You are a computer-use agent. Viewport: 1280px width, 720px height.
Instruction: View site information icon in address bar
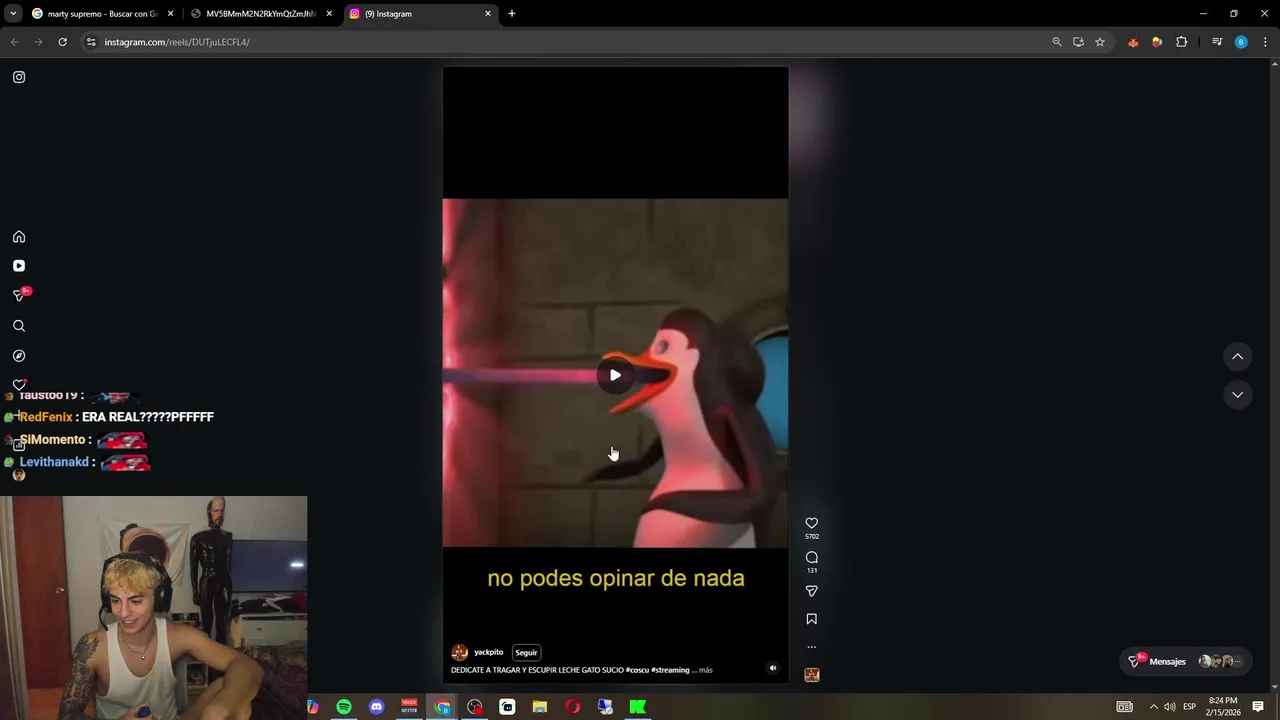91,42
